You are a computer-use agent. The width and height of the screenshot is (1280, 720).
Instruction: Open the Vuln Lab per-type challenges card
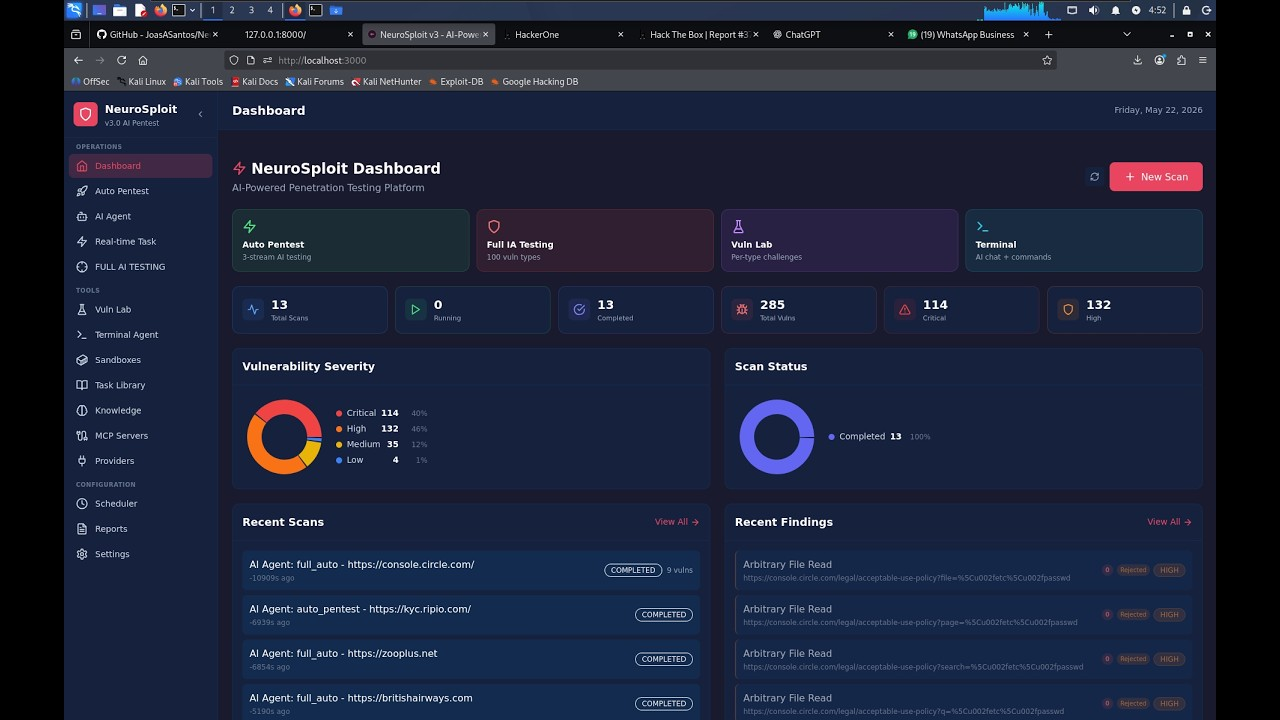tap(839, 240)
